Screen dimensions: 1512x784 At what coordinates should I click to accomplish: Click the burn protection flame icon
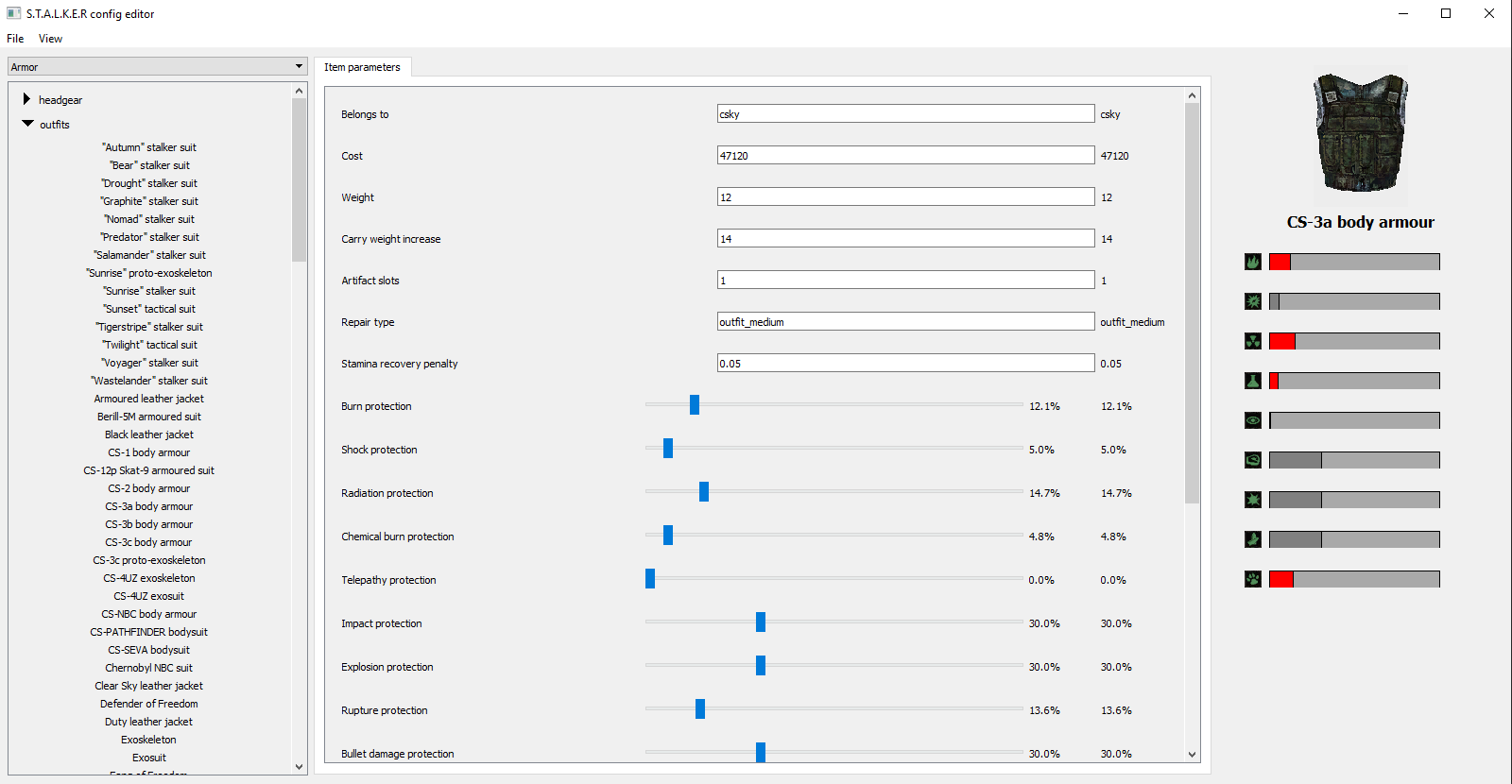point(1253,262)
